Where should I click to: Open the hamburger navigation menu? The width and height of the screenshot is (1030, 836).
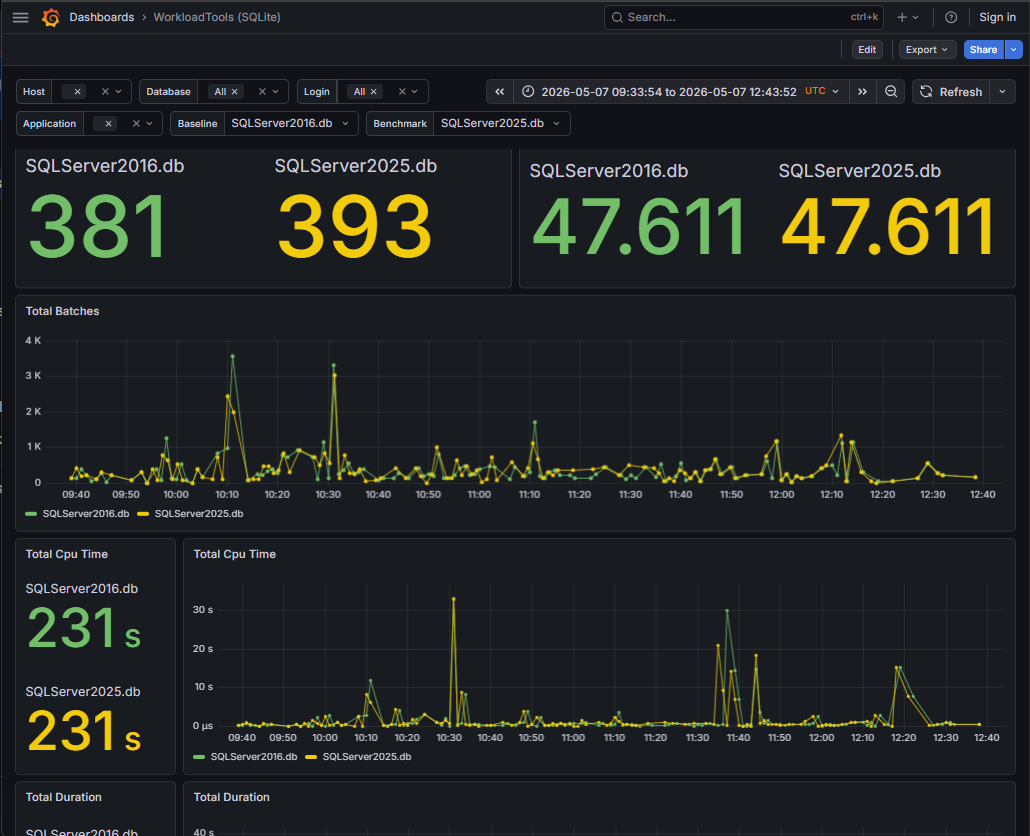pyautogui.click(x=20, y=18)
